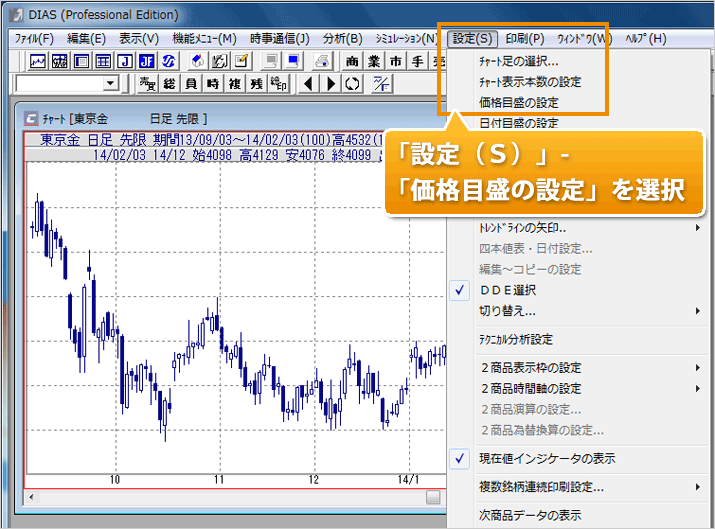Select 価格目盛の設定 from the menu

pyautogui.click(x=518, y=102)
